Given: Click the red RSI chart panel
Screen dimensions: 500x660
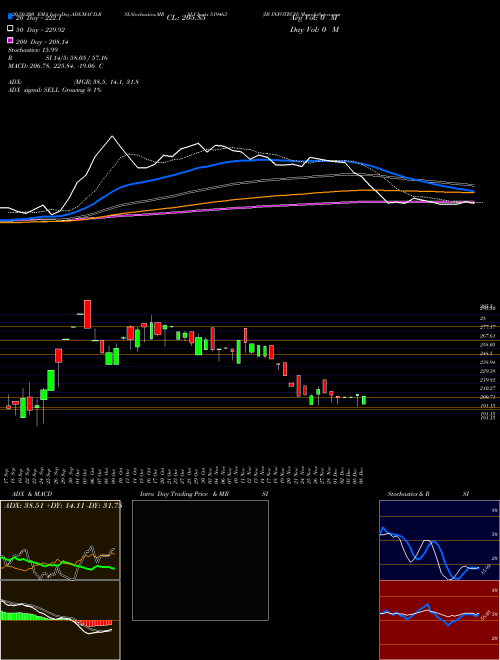Looking at the screenshot, I should click(439, 620).
